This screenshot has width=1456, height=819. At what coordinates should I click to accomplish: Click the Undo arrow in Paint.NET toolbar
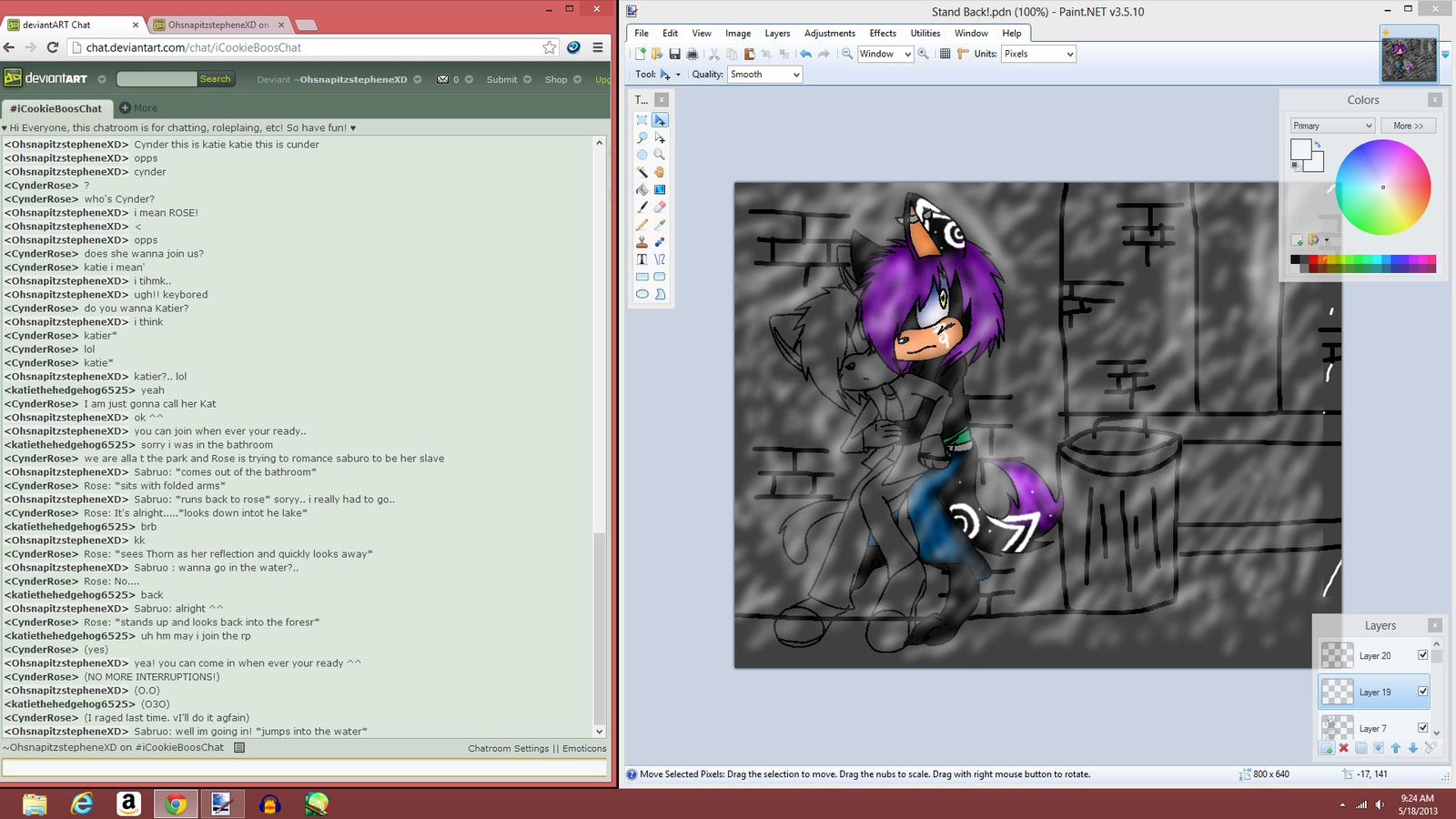pyautogui.click(x=805, y=54)
